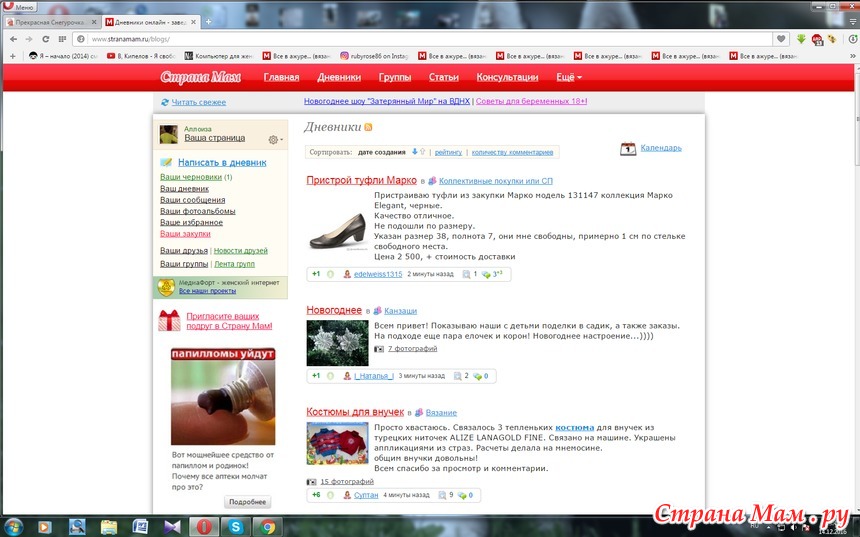Image resolution: width=860 pixels, height=537 pixels.
Task: Open Группы in the red menu
Action: click(395, 77)
